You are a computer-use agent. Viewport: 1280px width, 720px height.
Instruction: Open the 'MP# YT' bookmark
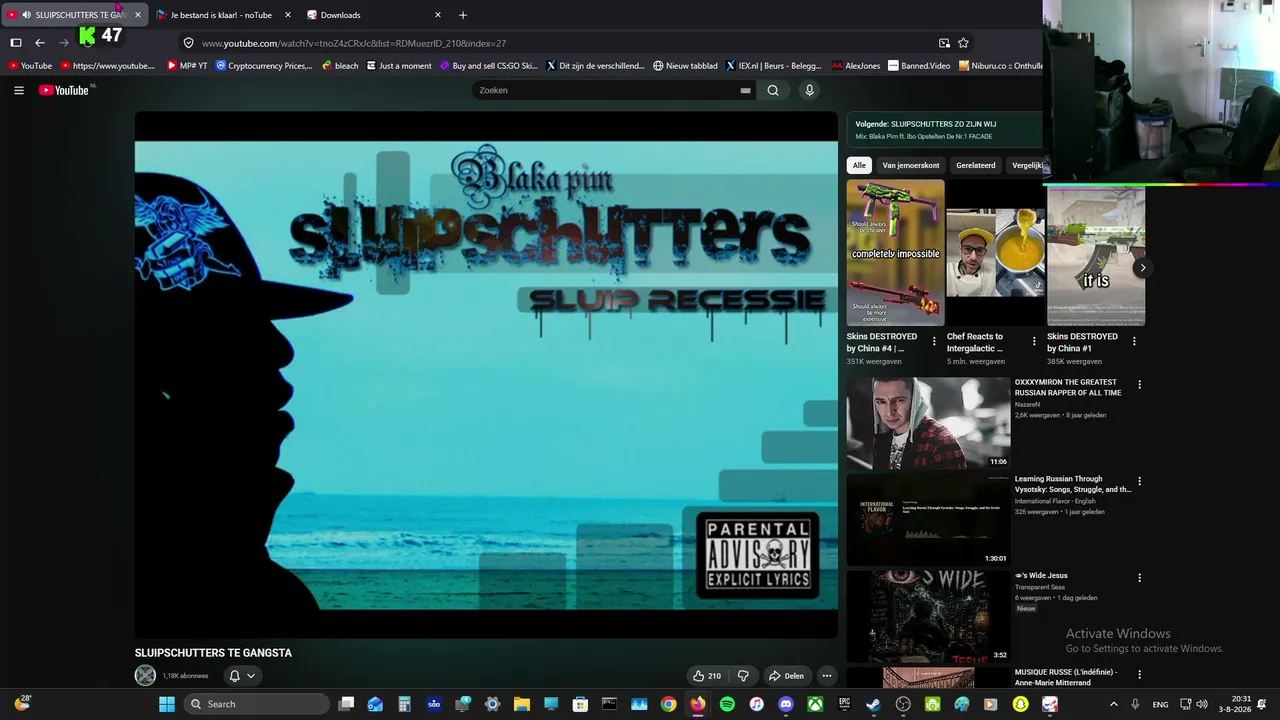point(187,66)
